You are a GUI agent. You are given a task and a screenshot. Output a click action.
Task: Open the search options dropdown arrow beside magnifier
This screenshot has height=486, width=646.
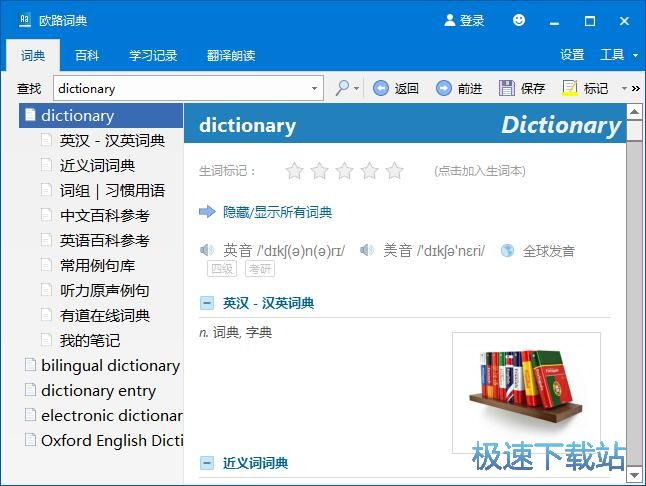(357, 88)
